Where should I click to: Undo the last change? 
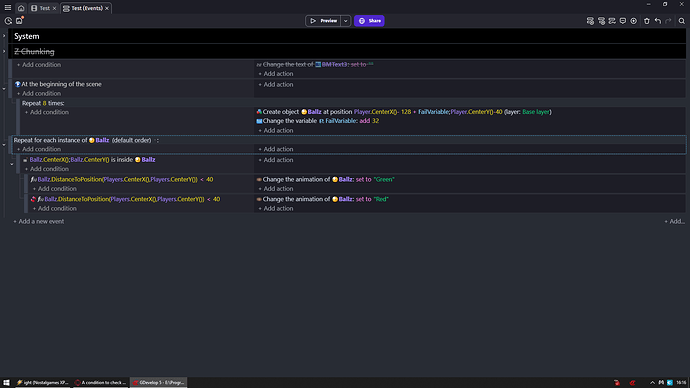pyautogui.click(x=657, y=21)
